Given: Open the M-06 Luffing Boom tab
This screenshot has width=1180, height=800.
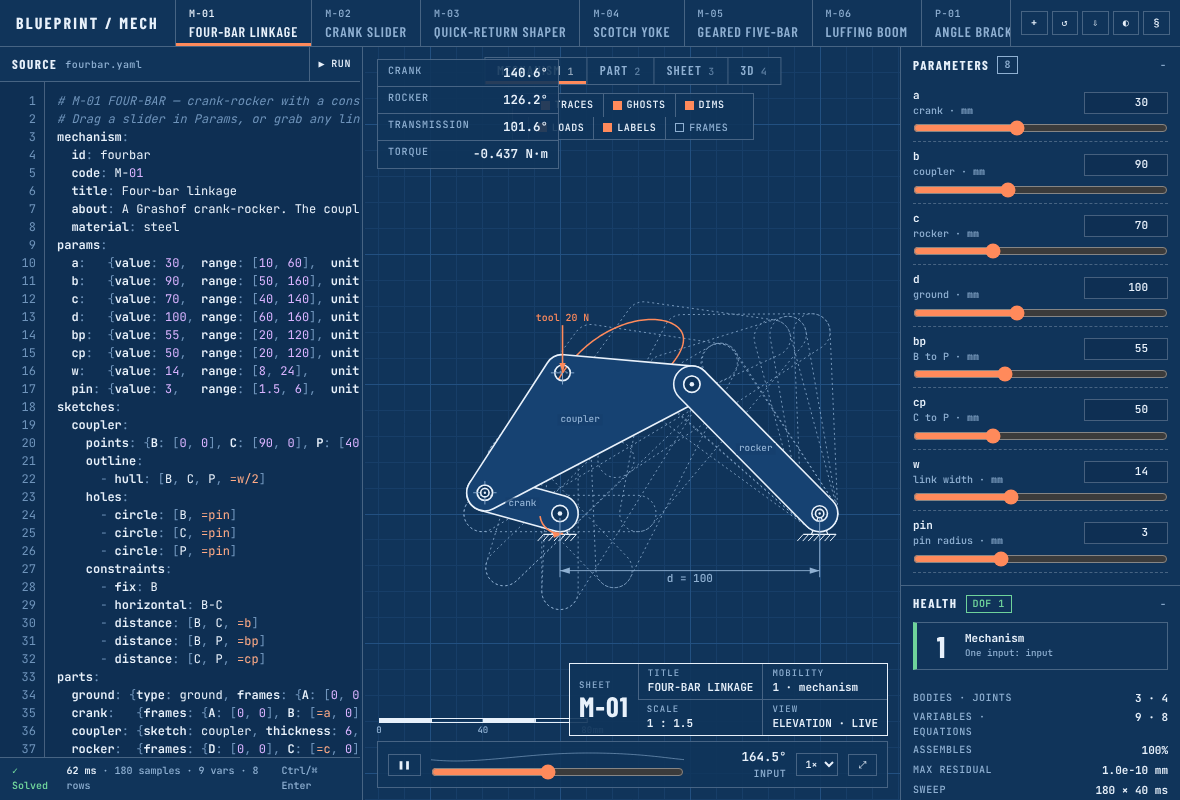Looking at the screenshot, I should [866, 23].
